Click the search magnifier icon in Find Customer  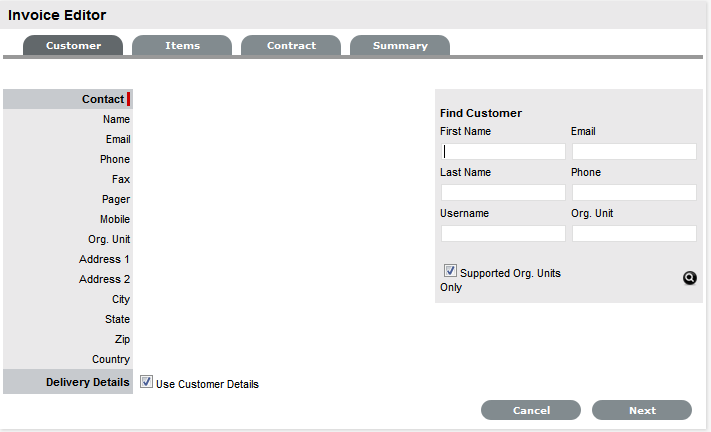click(x=689, y=278)
